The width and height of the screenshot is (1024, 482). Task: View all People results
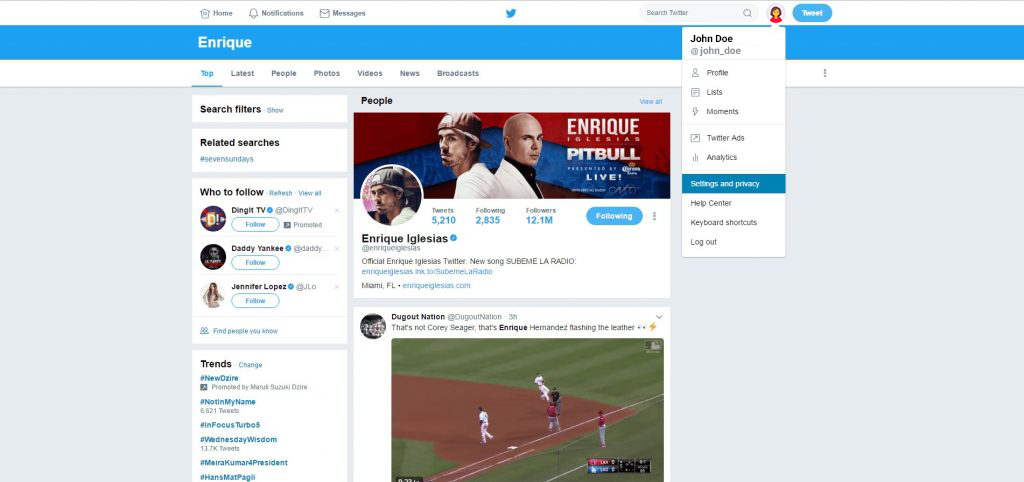tap(650, 102)
